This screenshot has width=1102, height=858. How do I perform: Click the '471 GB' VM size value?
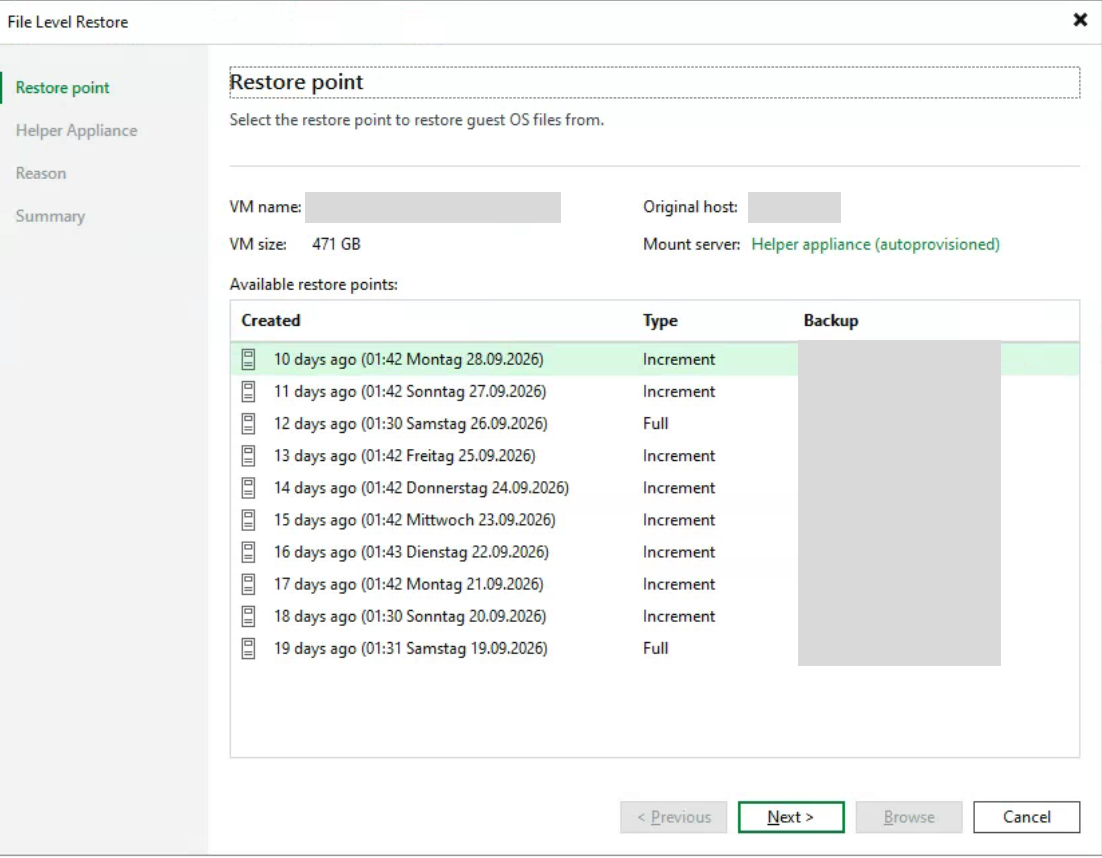pyautogui.click(x=336, y=245)
